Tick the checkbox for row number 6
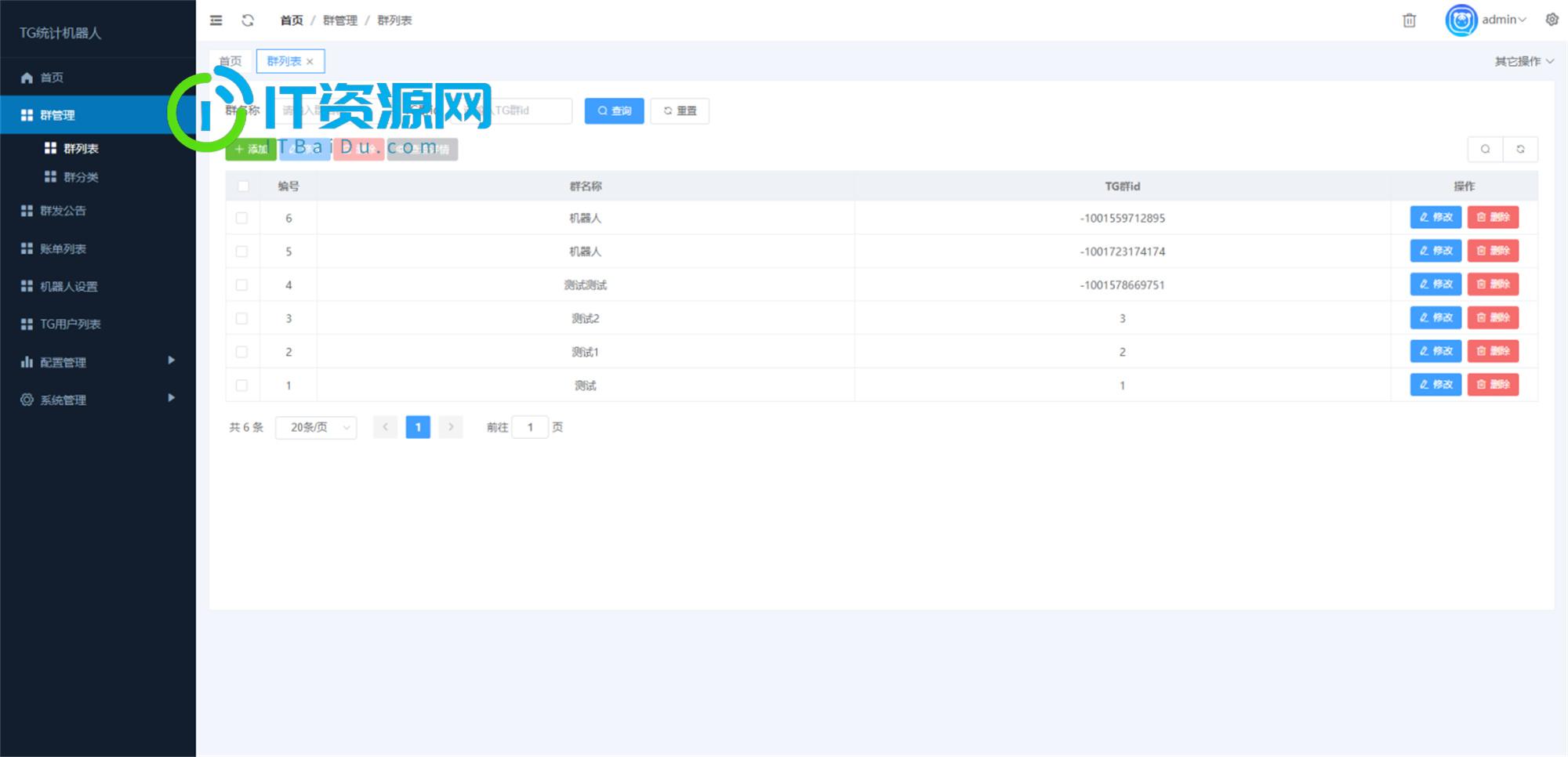Screen dimensions: 1568x757 click(x=241, y=218)
